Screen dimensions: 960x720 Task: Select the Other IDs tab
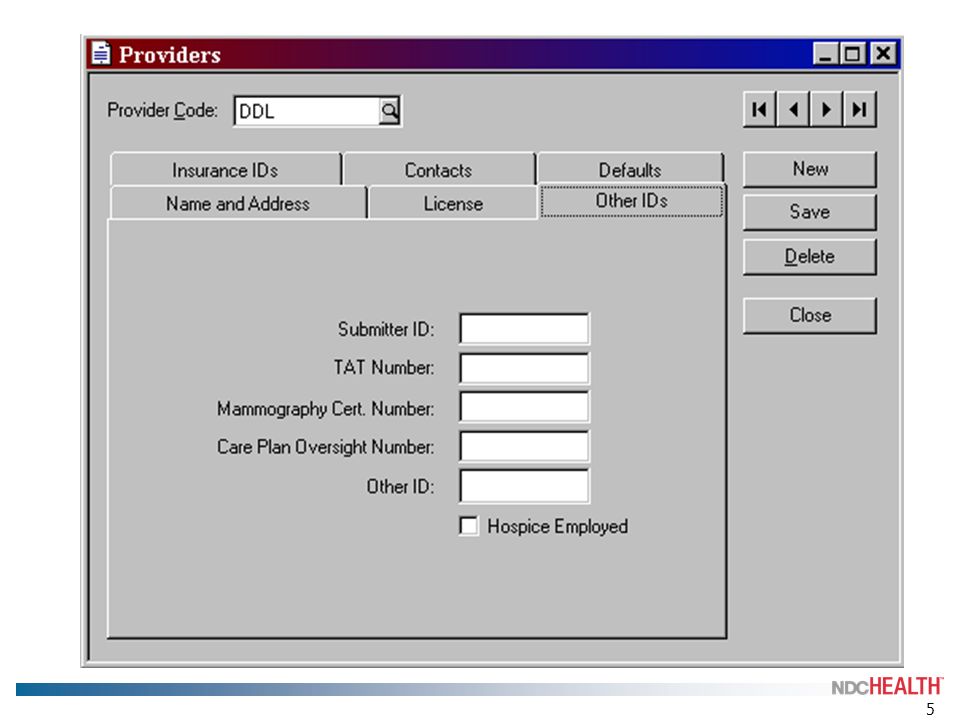coord(632,201)
